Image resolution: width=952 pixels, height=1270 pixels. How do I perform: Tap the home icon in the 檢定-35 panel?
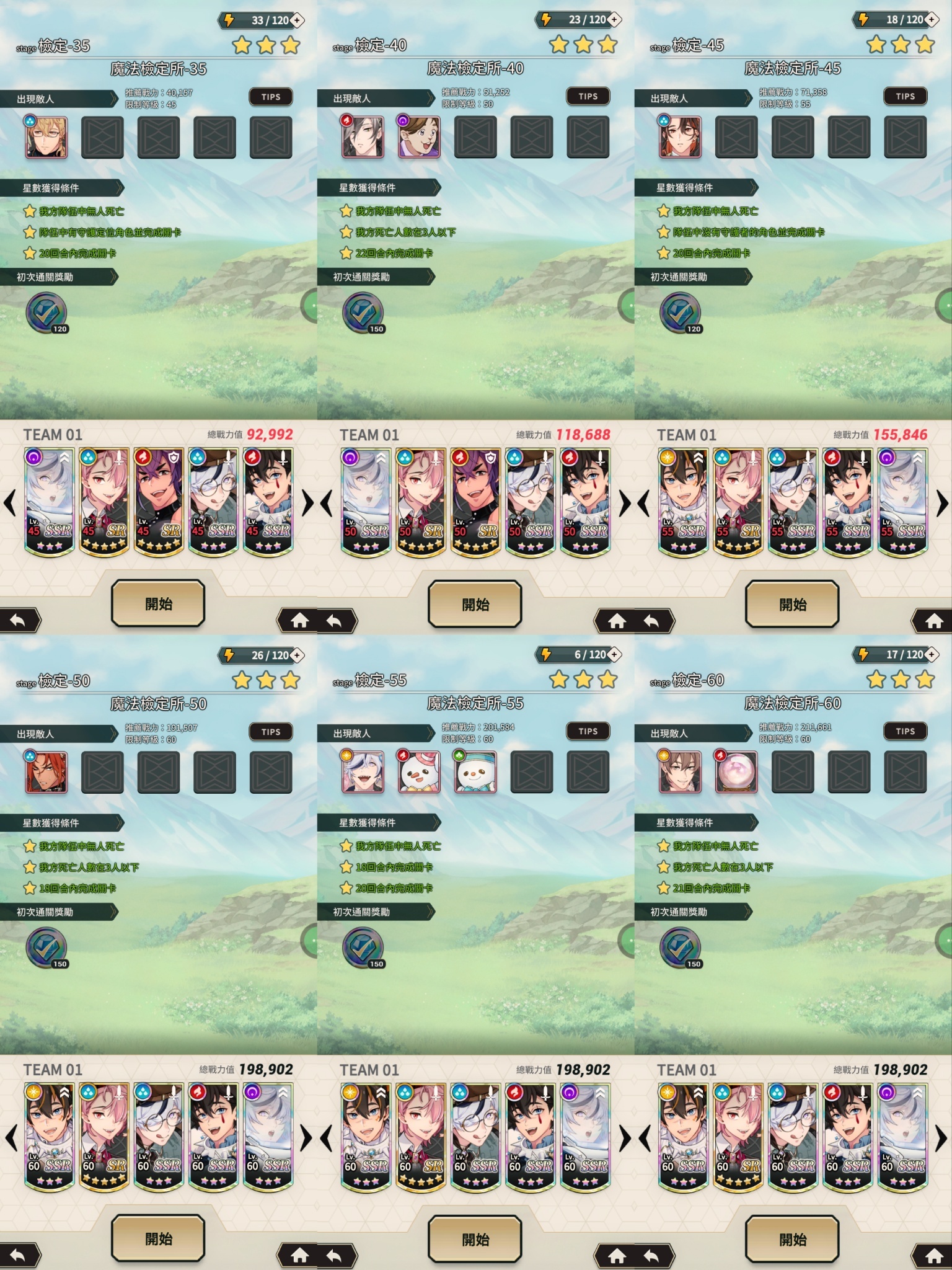300,620
